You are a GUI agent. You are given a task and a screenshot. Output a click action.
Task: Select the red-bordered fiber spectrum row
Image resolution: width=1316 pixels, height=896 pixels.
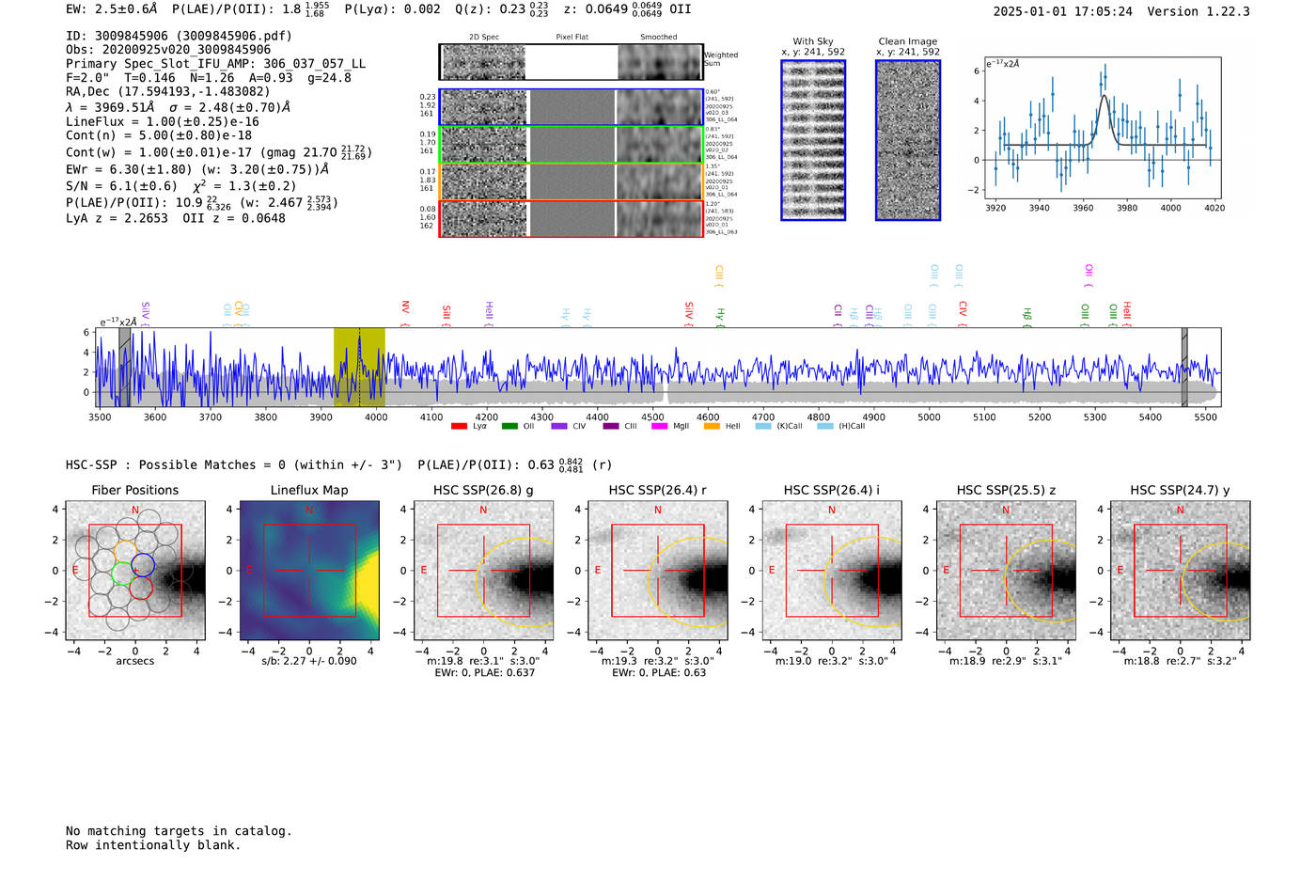pos(572,218)
